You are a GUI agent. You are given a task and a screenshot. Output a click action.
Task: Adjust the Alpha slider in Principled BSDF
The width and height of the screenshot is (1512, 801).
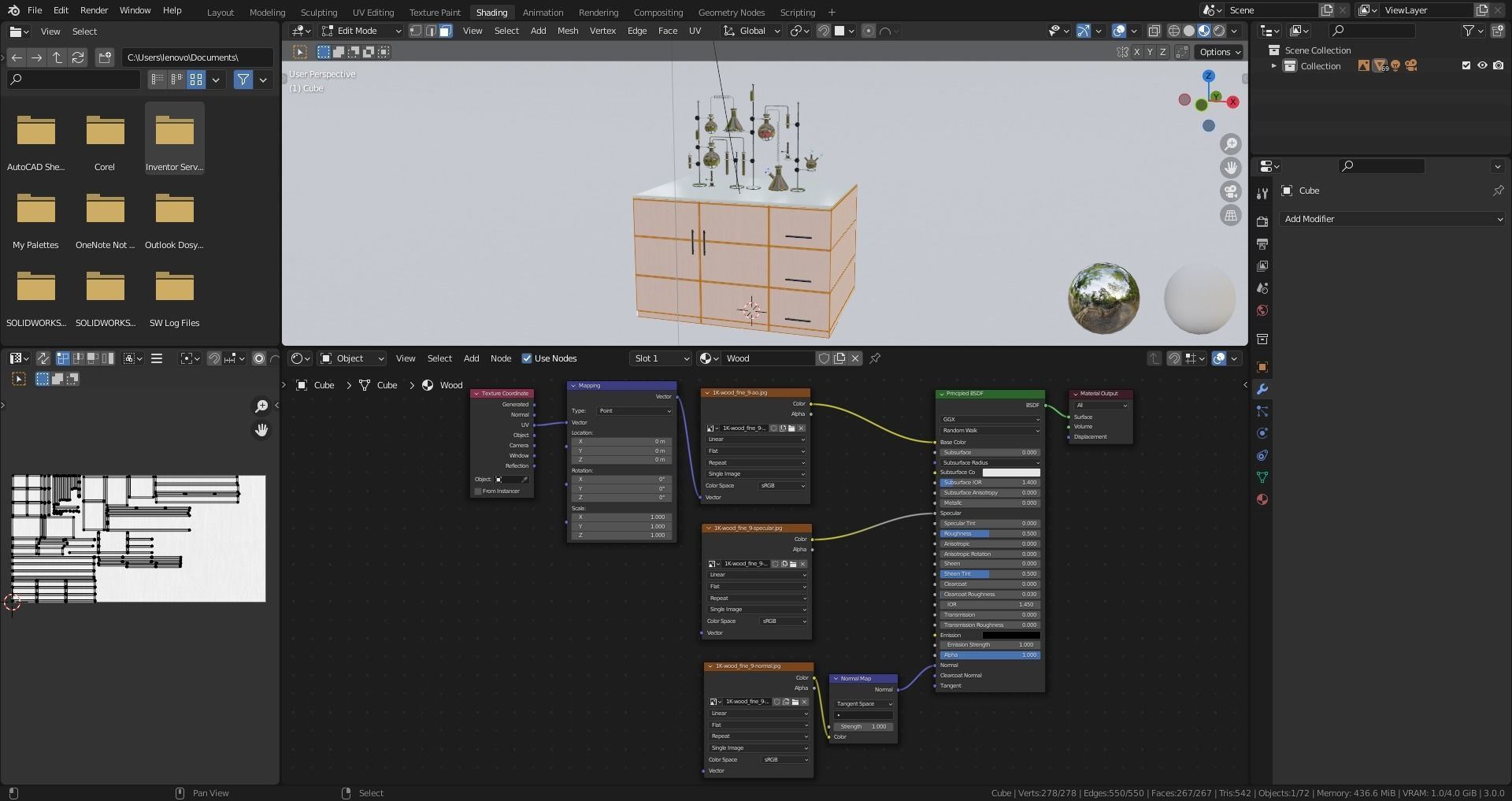click(x=990, y=655)
